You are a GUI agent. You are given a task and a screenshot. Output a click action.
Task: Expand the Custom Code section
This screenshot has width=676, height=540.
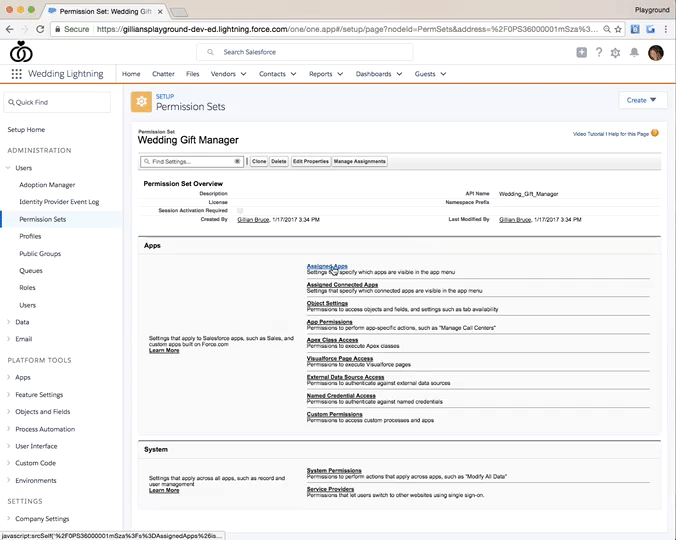pos(8,463)
